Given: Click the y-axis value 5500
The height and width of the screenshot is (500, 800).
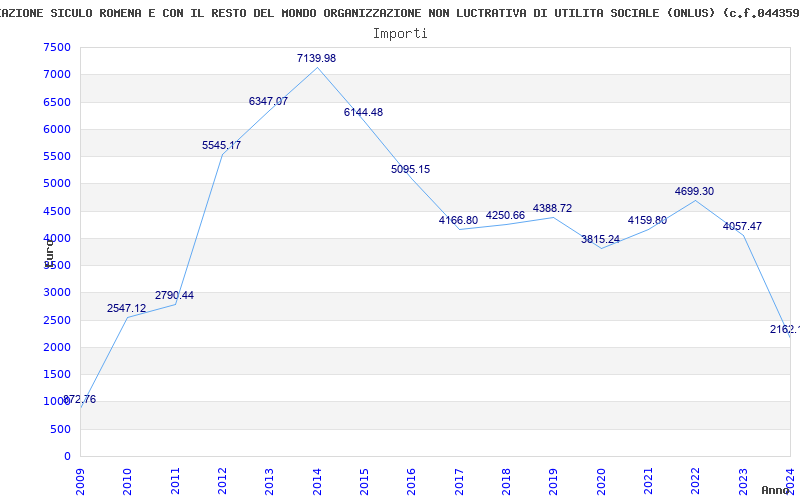Looking at the screenshot, I should pos(58,156).
